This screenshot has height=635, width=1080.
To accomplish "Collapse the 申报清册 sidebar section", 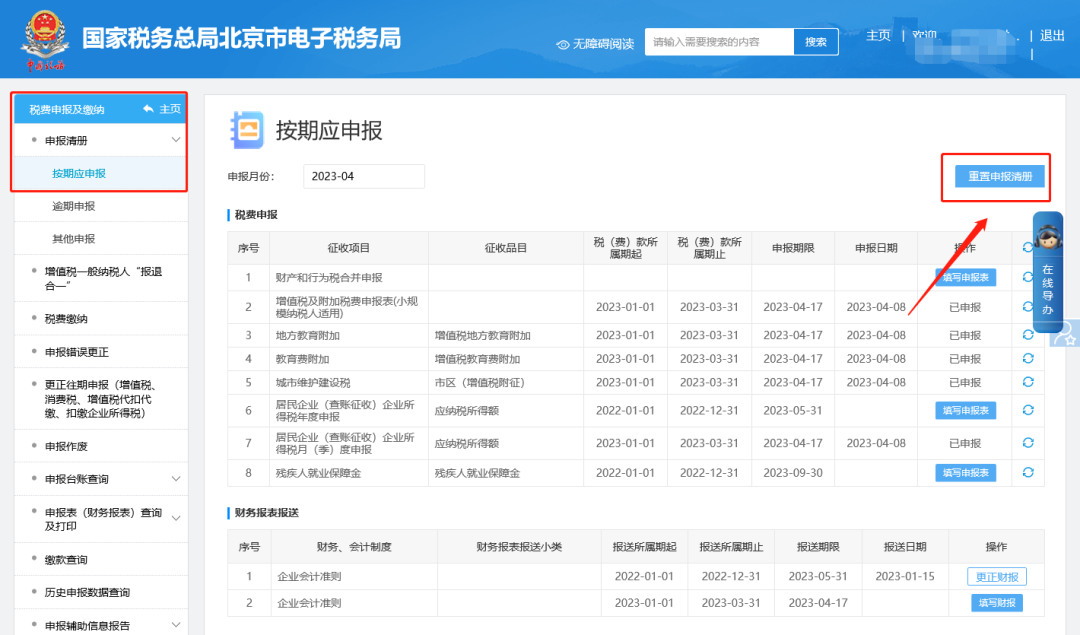I will pos(176,140).
